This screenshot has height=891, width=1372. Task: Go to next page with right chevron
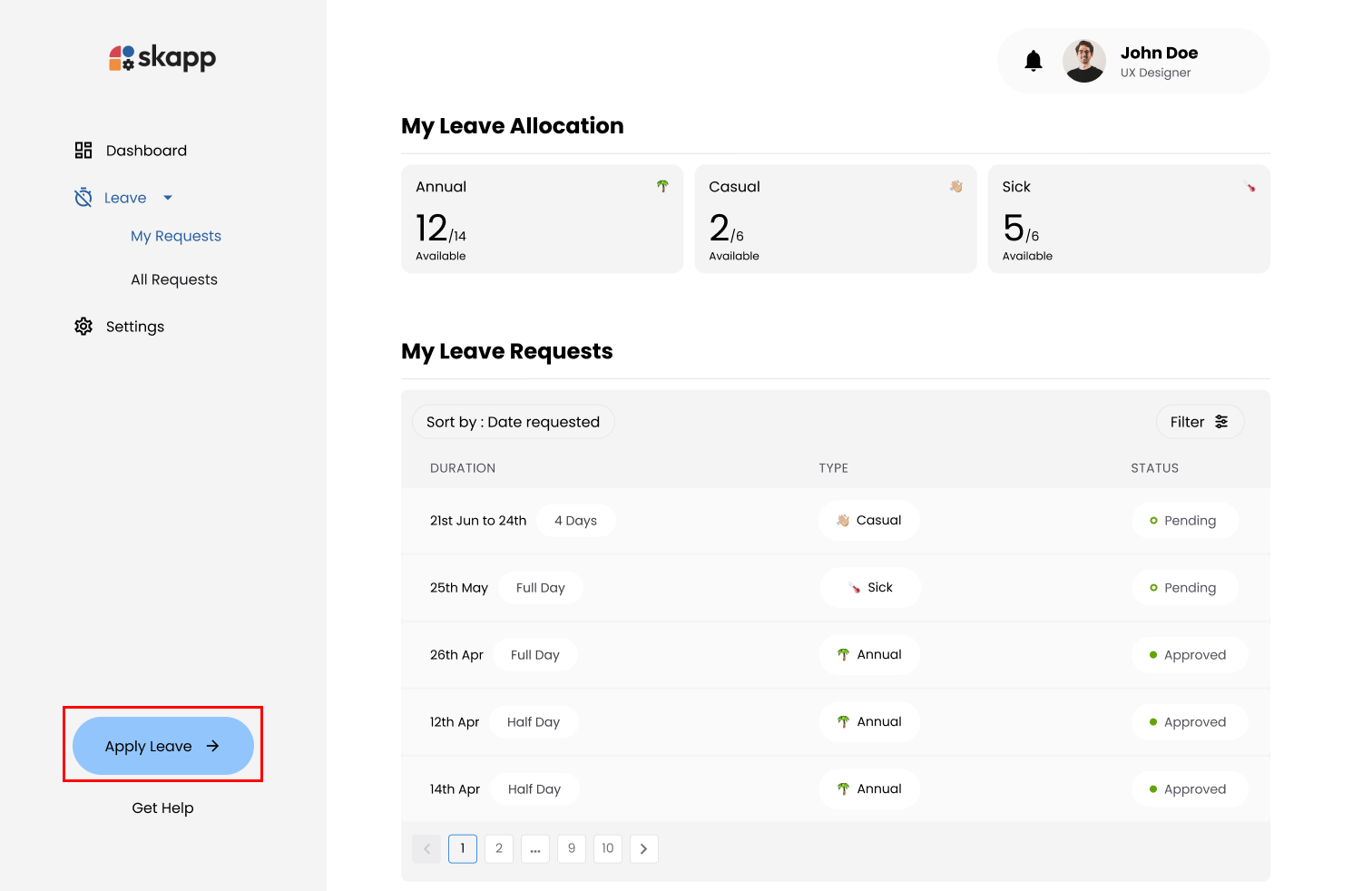click(643, 848)
